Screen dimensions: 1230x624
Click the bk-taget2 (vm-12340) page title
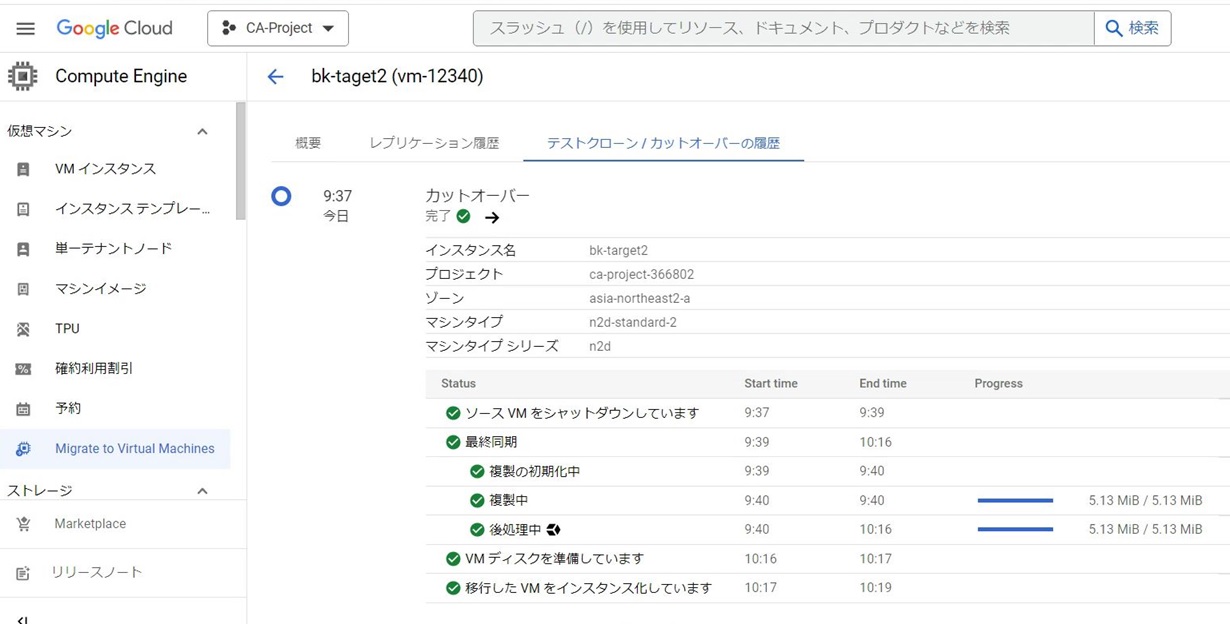(x=397, y=76)
